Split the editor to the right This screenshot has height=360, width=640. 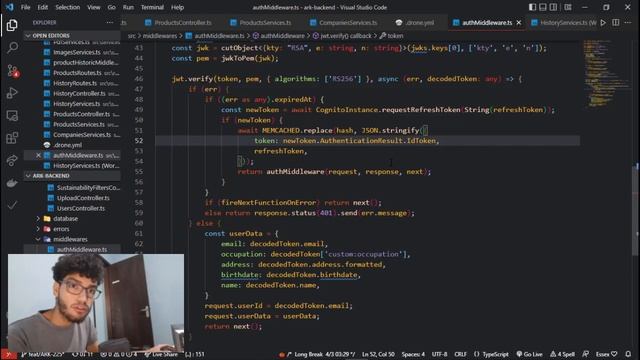(616, 22)
